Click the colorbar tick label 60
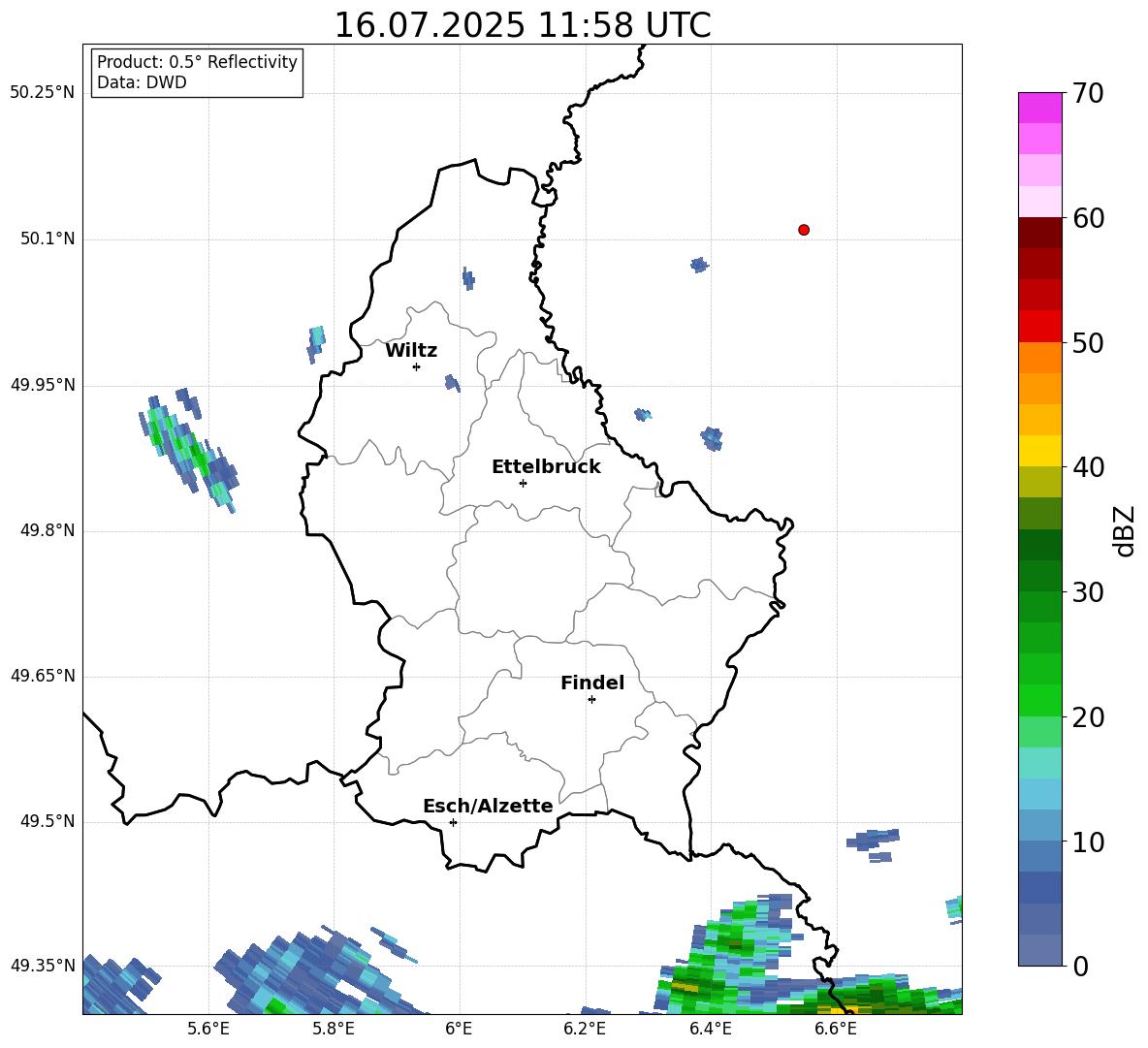 (x=1088, y=218)
